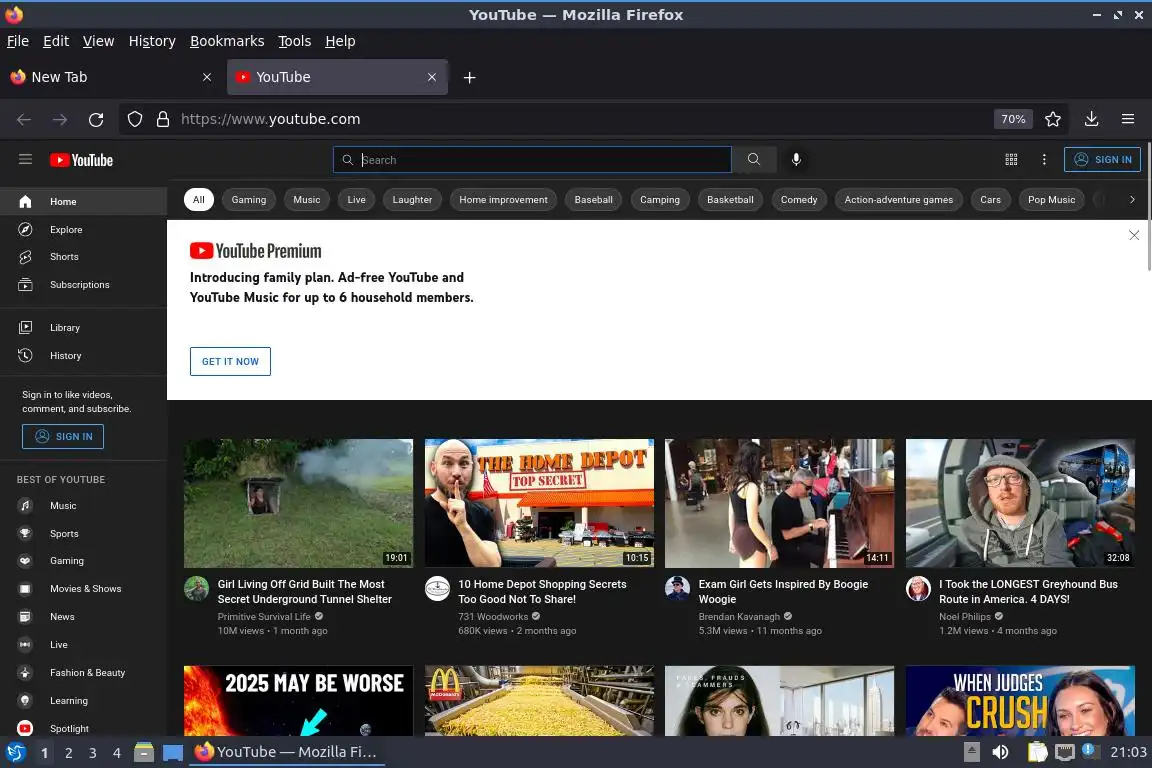Viewport: 1152px width, 768px height.
Task: Start voice search with microphone icon
Action: [796, 159]
